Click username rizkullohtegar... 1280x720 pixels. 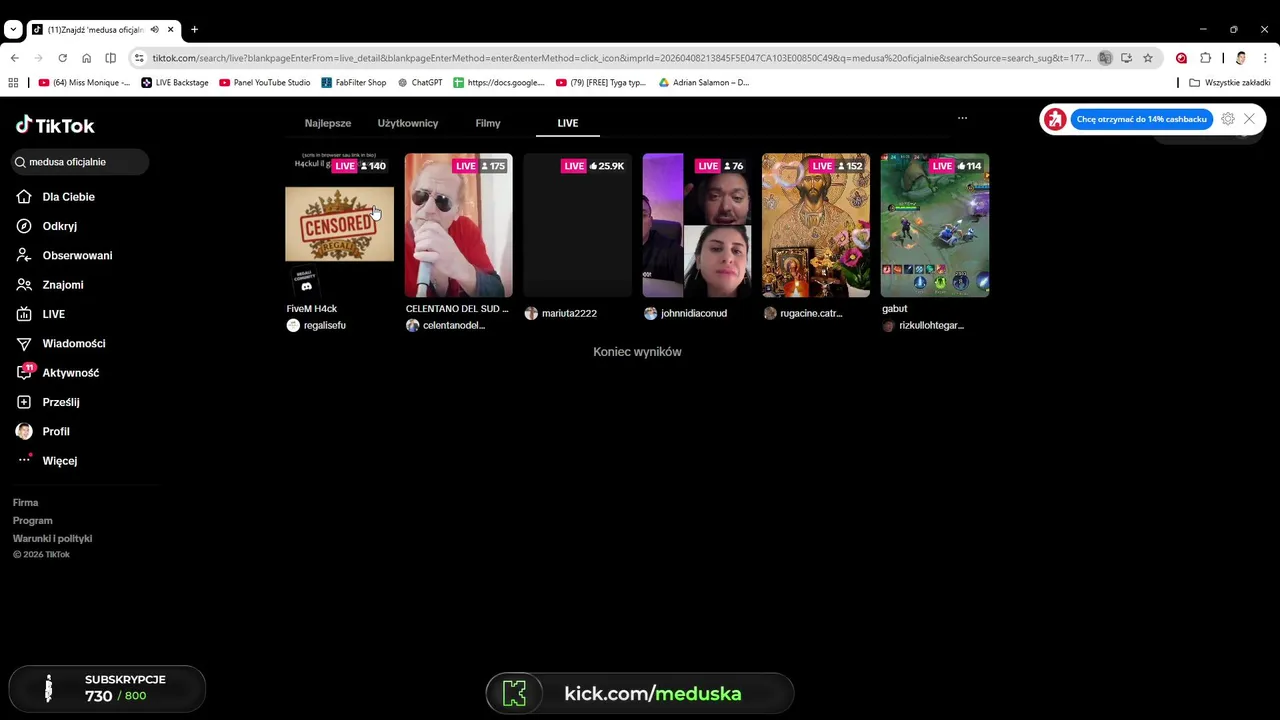click(931, 326)
